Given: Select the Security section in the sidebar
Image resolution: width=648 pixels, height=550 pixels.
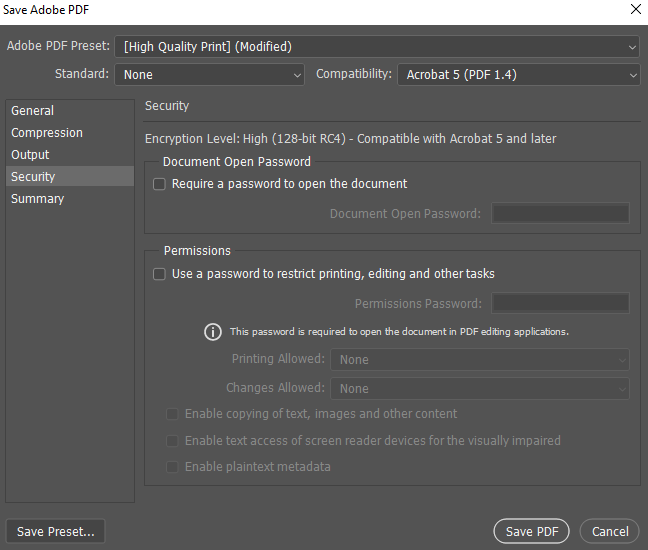Looking at the screenshot, I should [70, 176].
